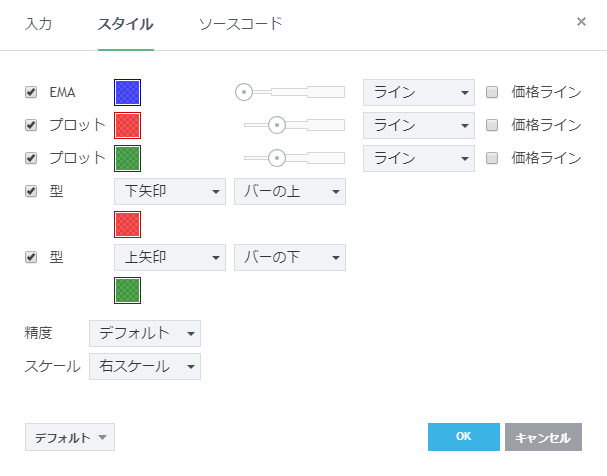Click the キャンセル button
The image size is (607, 476).
(x=543, y=437)
